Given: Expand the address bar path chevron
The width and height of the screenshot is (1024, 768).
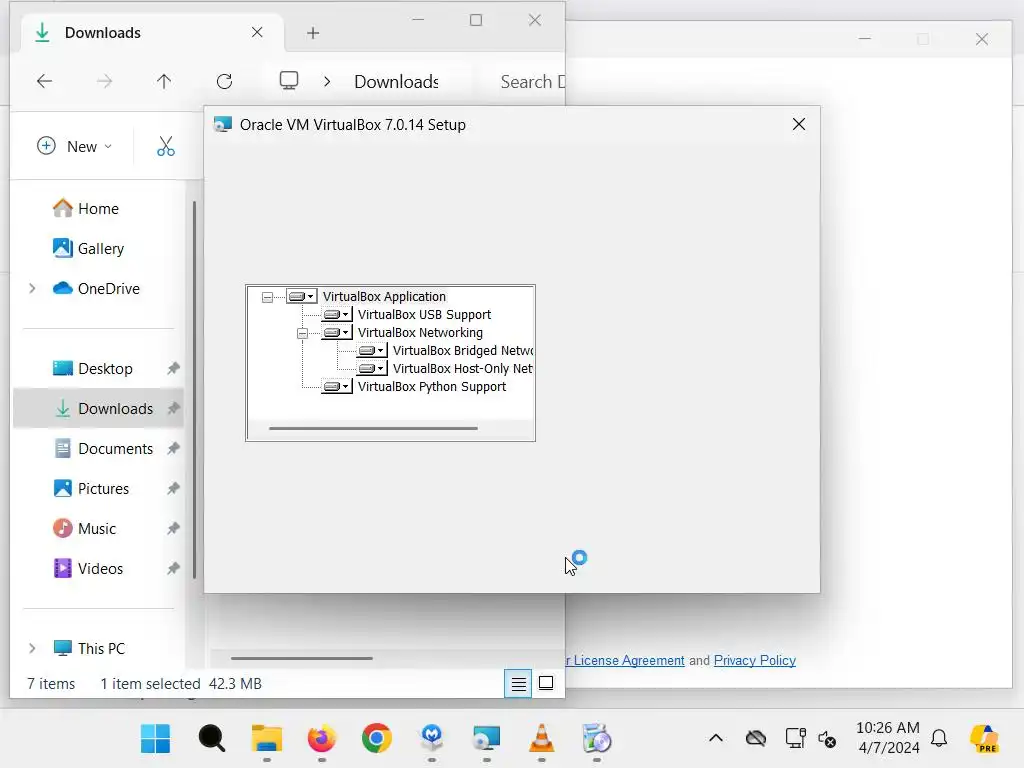Looking at the screenshot, I should [x=327, y=82].
